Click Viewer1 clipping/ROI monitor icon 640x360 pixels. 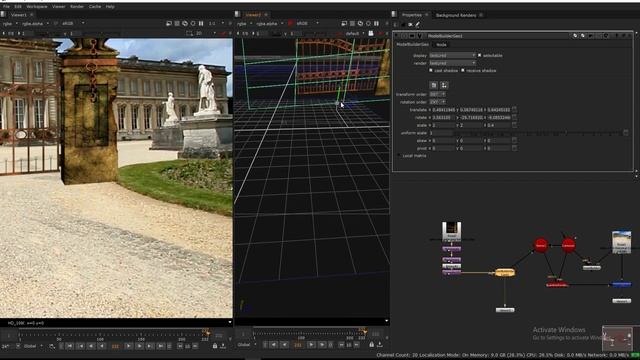[x=169, y=24]
